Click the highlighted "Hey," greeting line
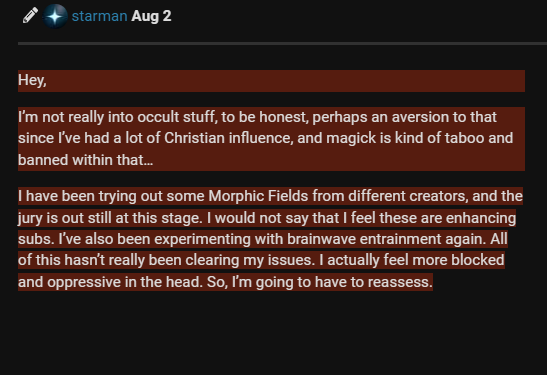The image size is (547, 375). tap(271, 81)
